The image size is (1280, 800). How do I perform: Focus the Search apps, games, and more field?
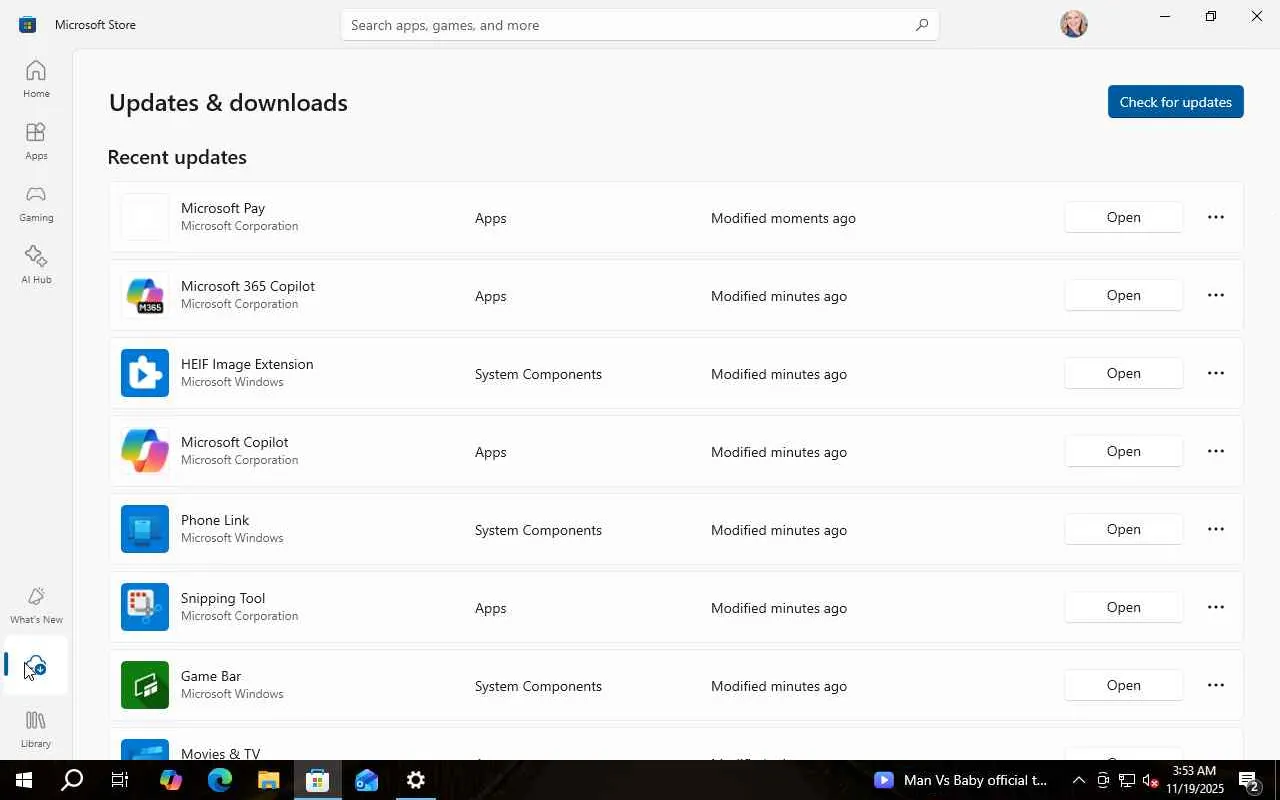coord(640,25)
